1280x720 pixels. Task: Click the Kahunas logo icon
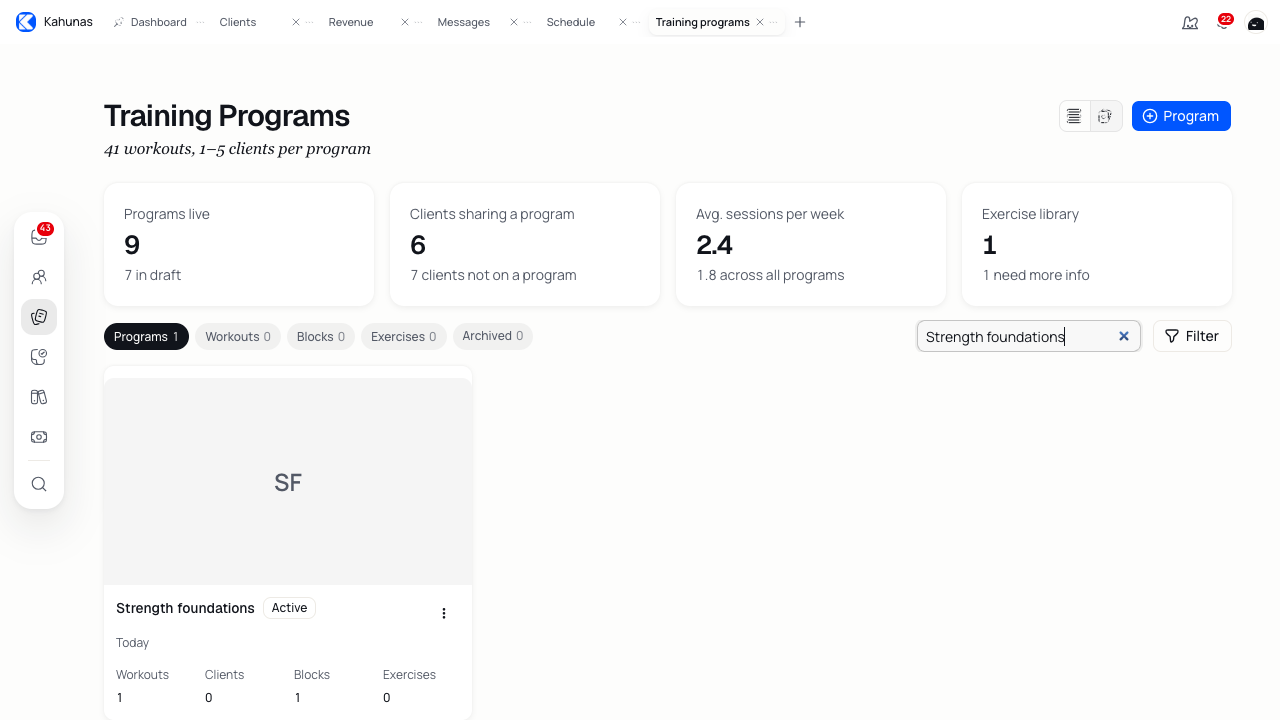26,22
